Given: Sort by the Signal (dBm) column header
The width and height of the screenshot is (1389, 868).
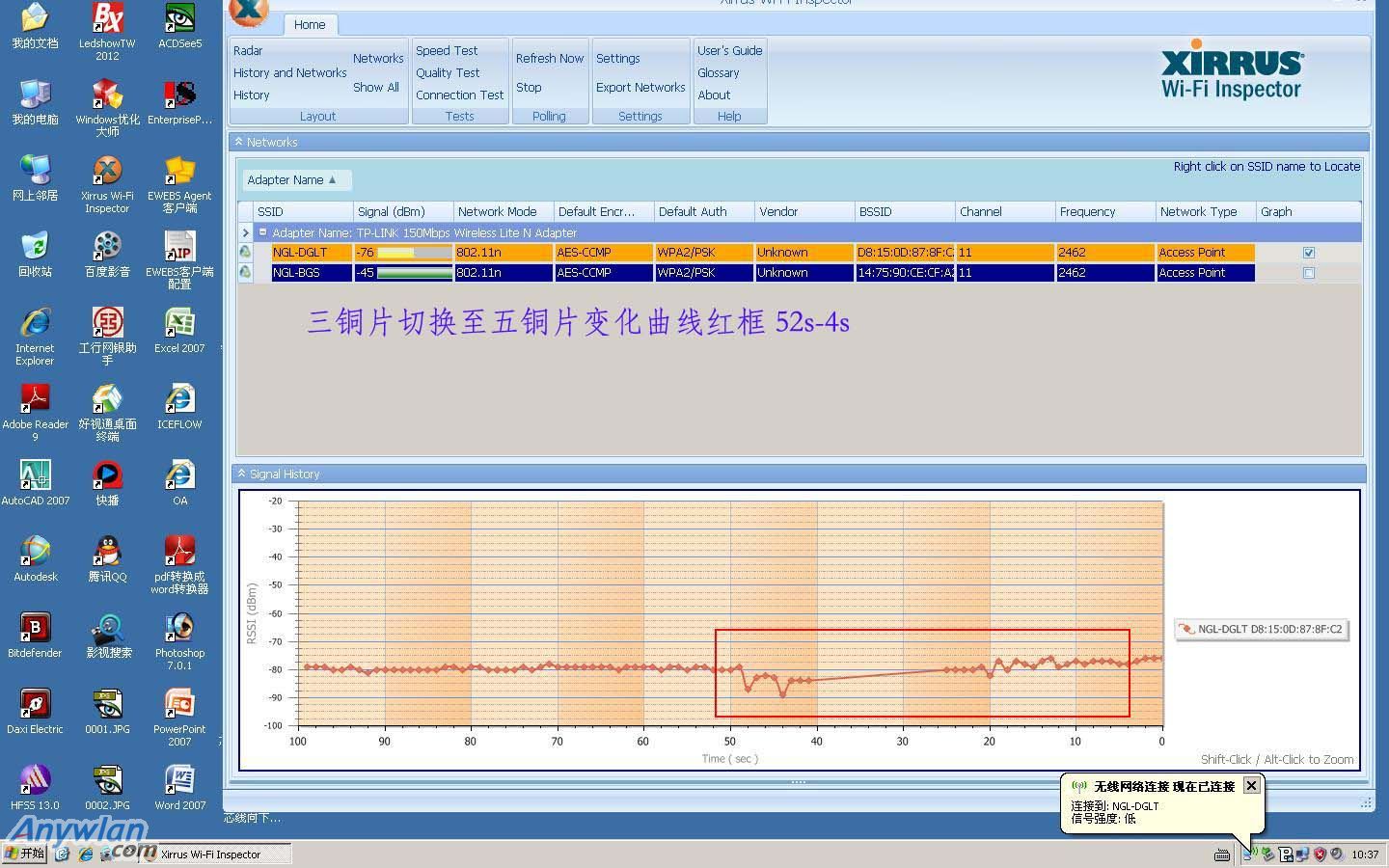Looking at the screenshot, I should click(403, 211).
